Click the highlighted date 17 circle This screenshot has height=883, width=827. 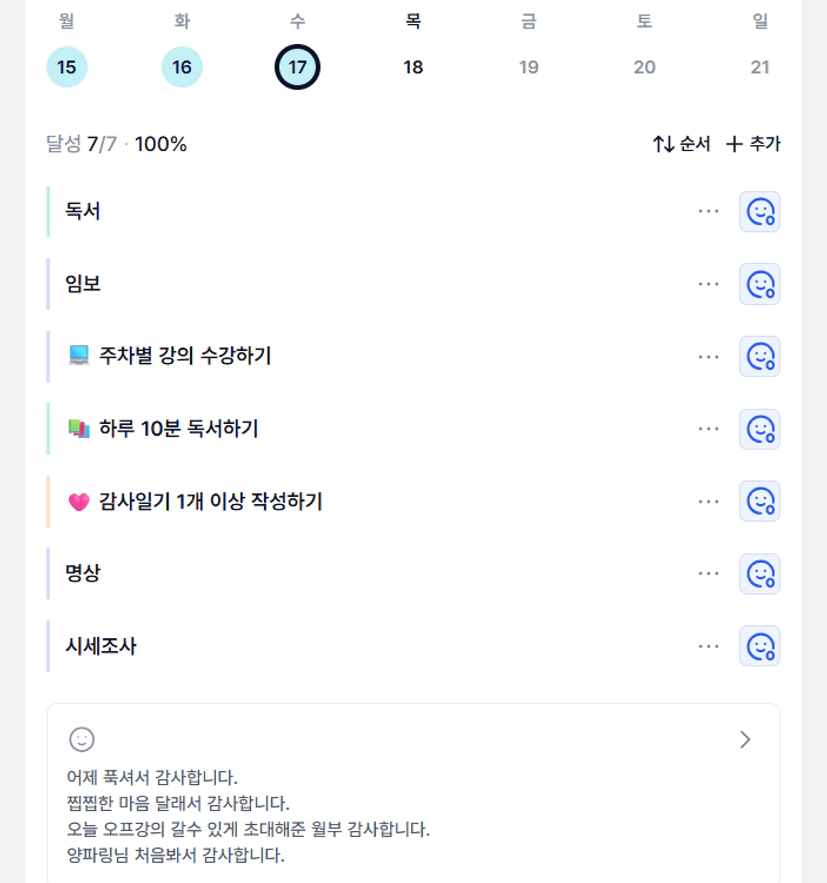pos(298,68)
